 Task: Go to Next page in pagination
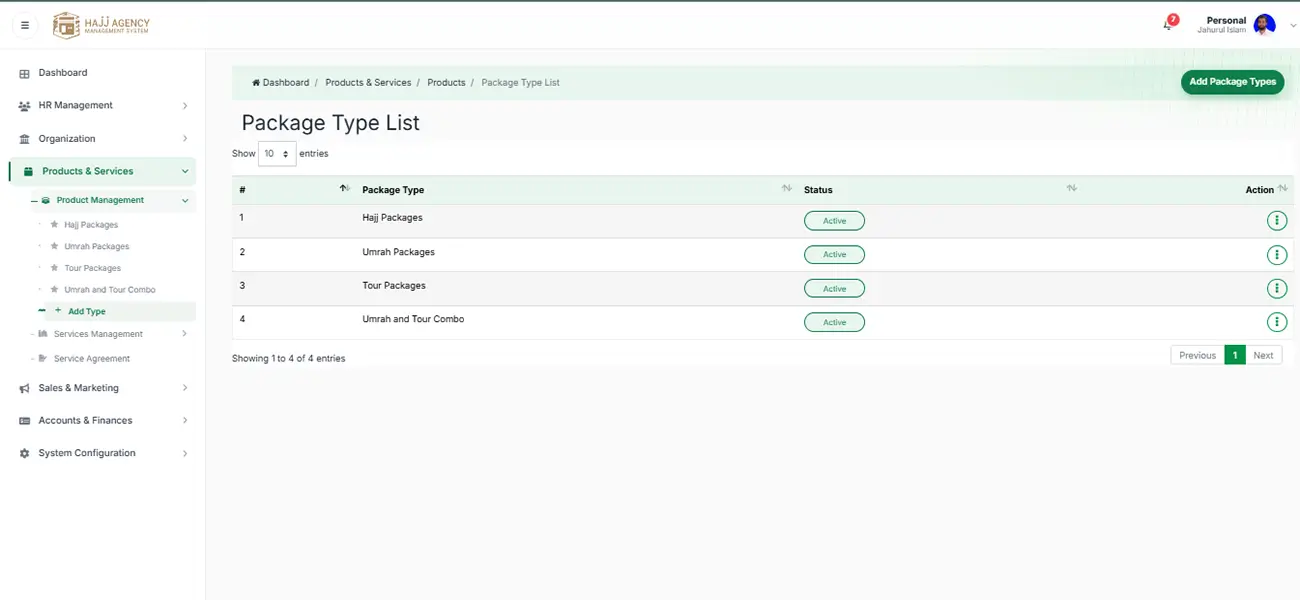coord(1263,355)
